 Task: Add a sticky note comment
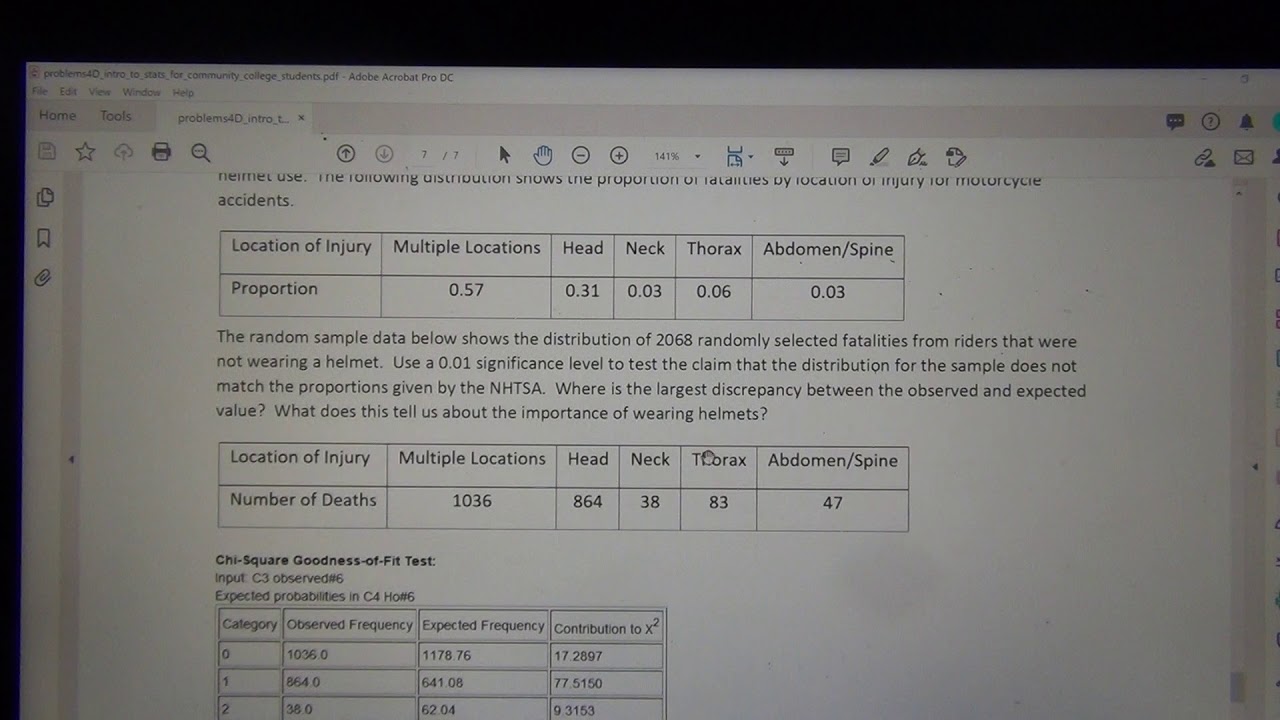(x=841, y=157)
